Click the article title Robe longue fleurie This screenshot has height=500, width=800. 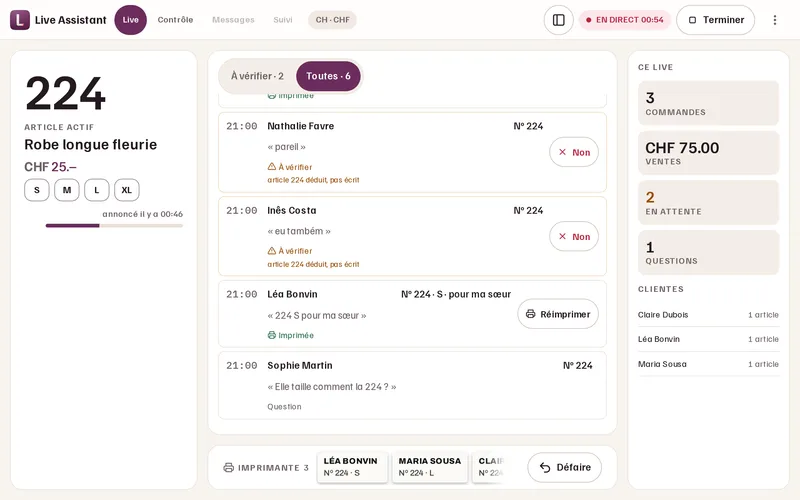(x=91, y=144)
